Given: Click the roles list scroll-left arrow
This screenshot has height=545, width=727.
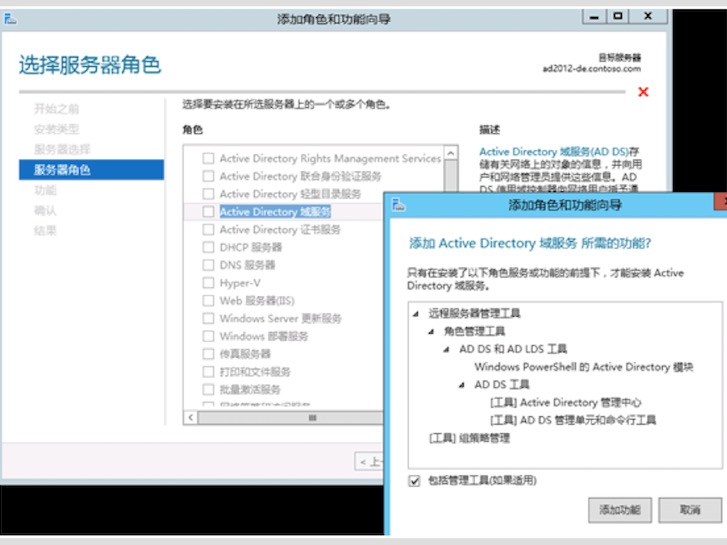Looking at the screenshot, I should tap(191, 418).
